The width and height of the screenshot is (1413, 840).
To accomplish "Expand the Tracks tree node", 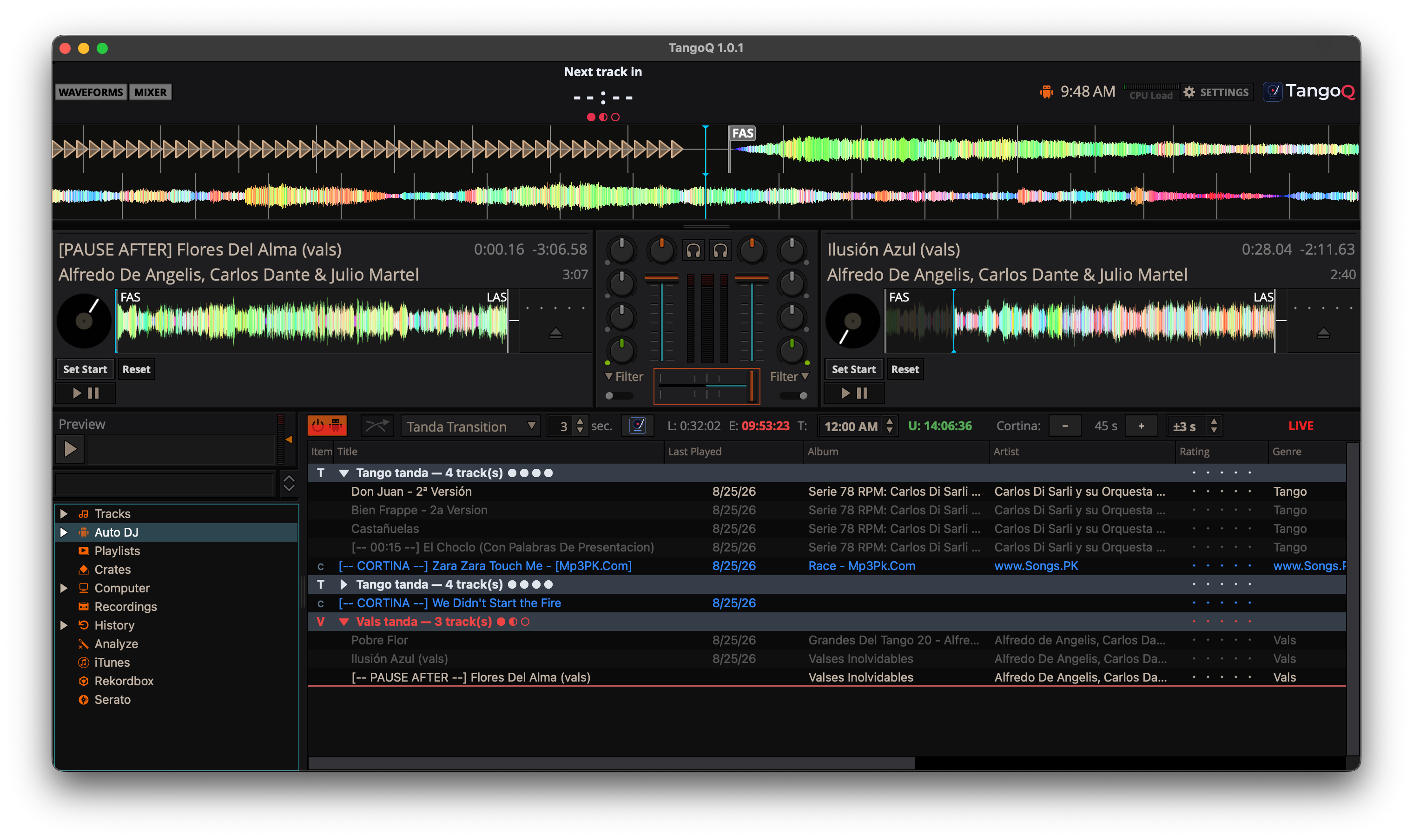I will tap(64, 513).
